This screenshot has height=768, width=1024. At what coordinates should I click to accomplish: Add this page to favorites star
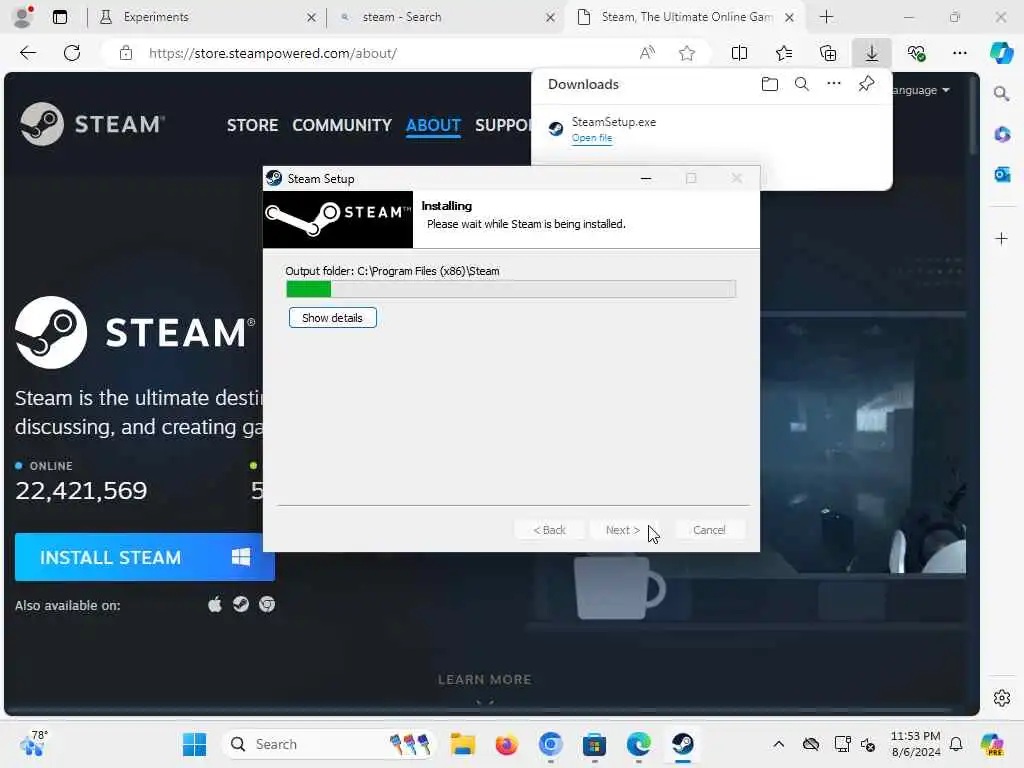(686, 54)
